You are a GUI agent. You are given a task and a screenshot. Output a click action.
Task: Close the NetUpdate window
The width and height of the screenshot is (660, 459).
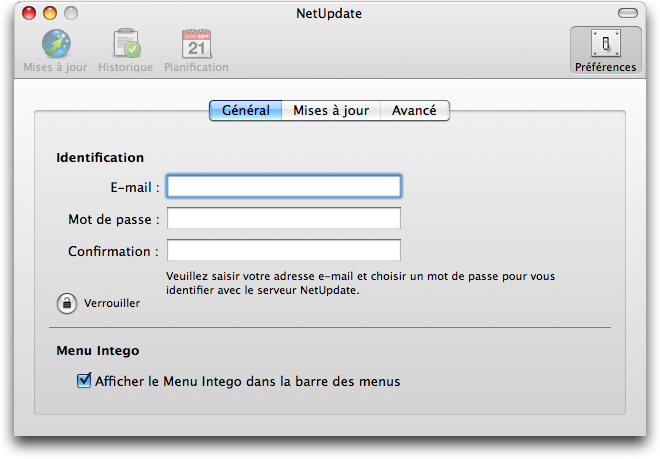click(29, 13)
